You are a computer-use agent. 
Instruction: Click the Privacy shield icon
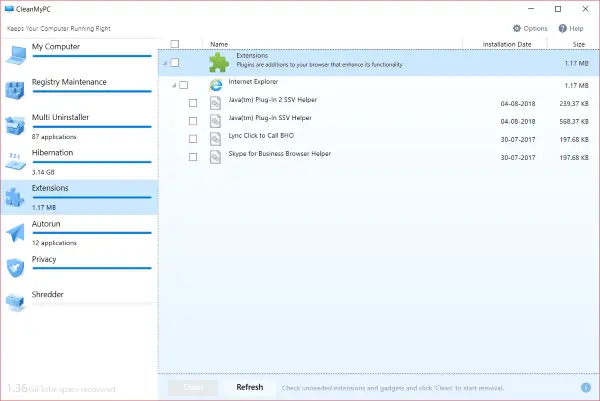pyautogui.click(x=15, y=267)
